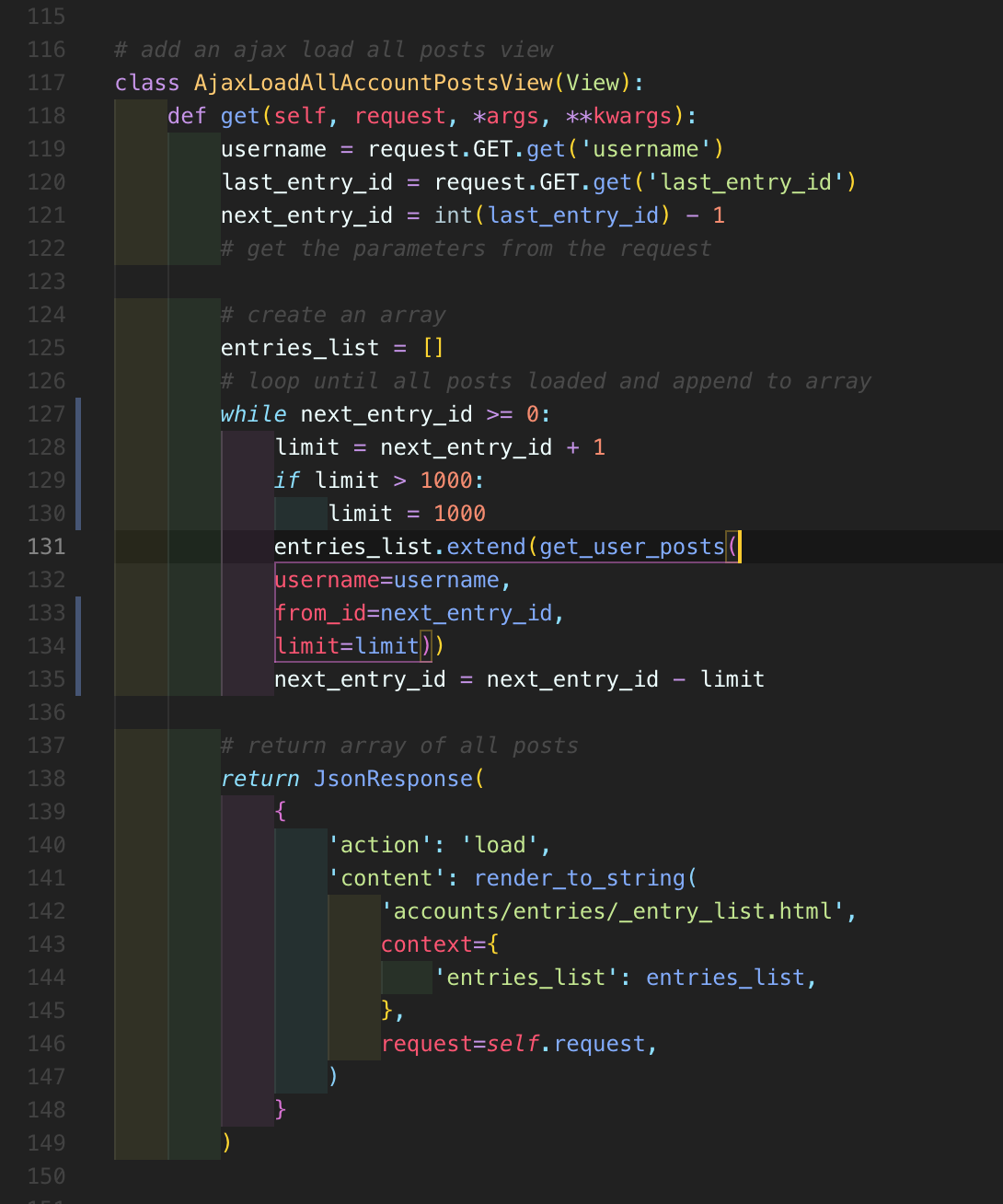1003x1204 pixels.
Task: Place cursor on the get method name
Action: click(x=240, y=117)
